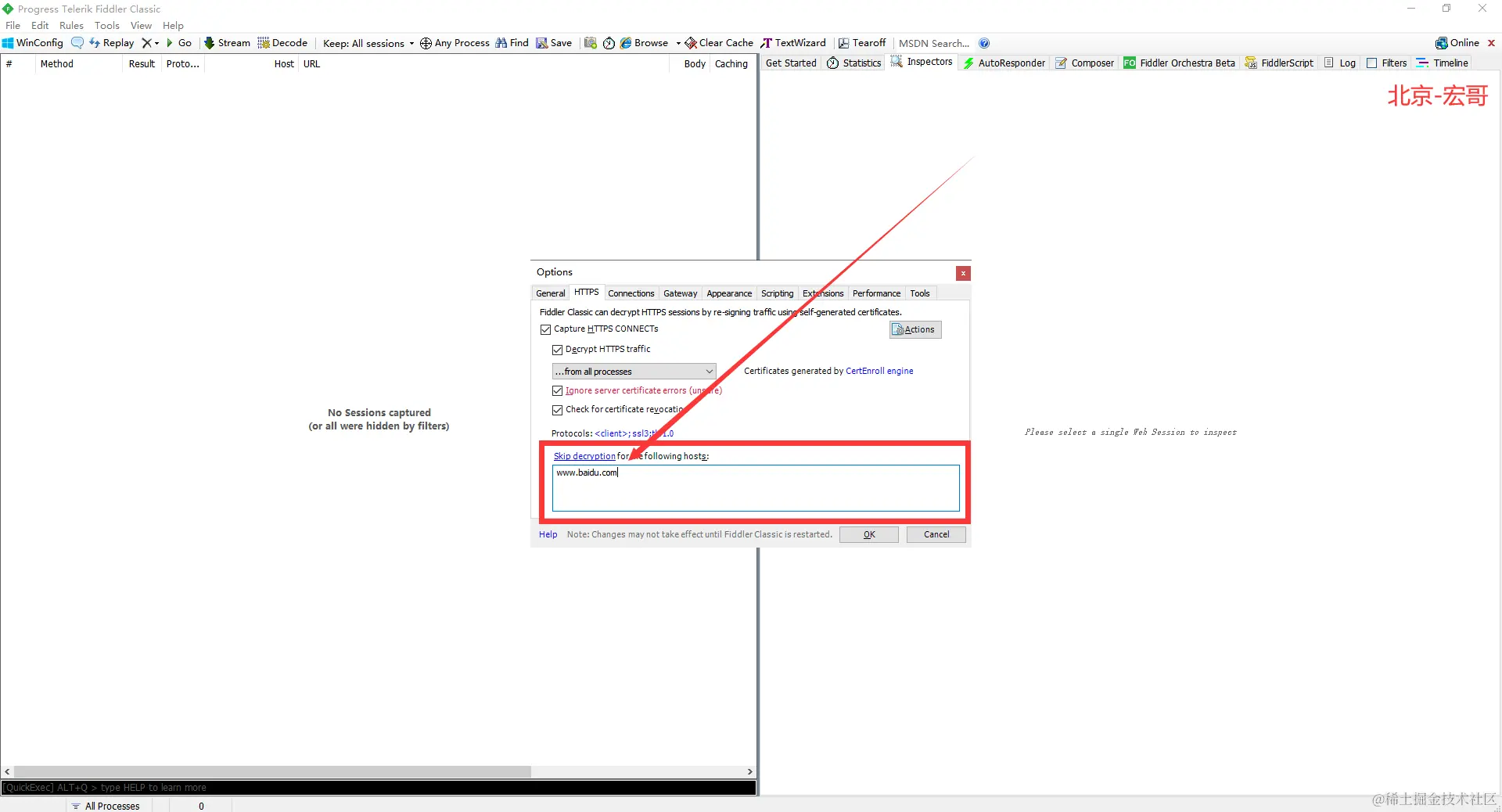Viewport: 1502px width, 812px height.
Task: Click the MSDN Search box
Action: 934,43
